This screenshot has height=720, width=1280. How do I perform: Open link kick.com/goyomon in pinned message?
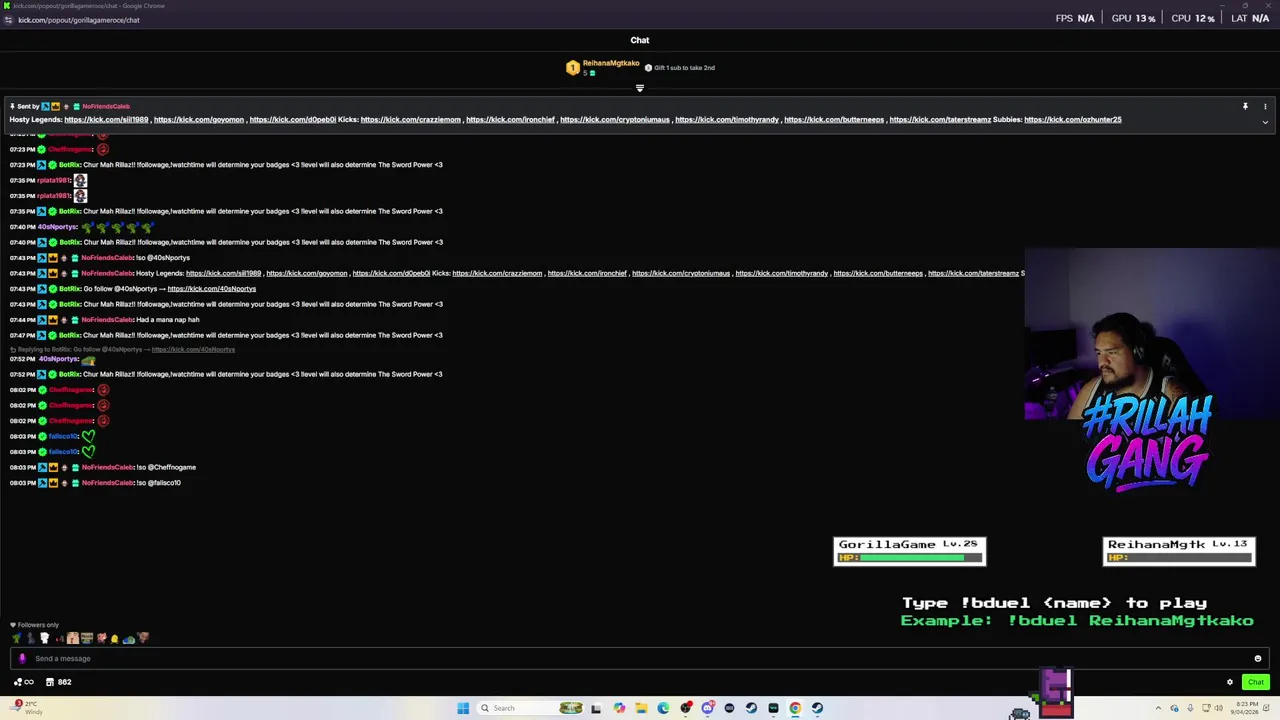tap(199, 120)
